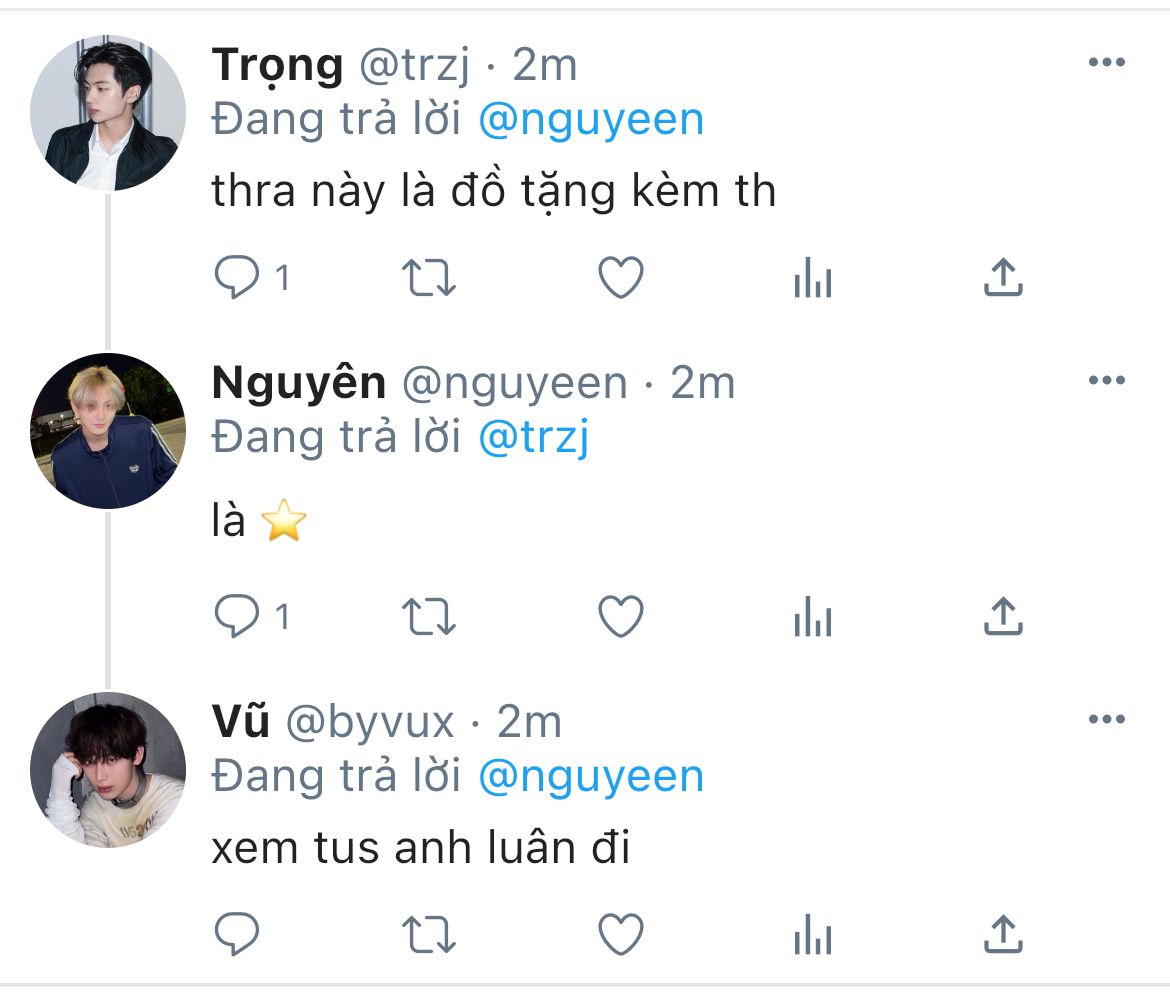Reply to Vũ's tweet
Screen dimensions: 1170x1000
click(x=238, y=934)
